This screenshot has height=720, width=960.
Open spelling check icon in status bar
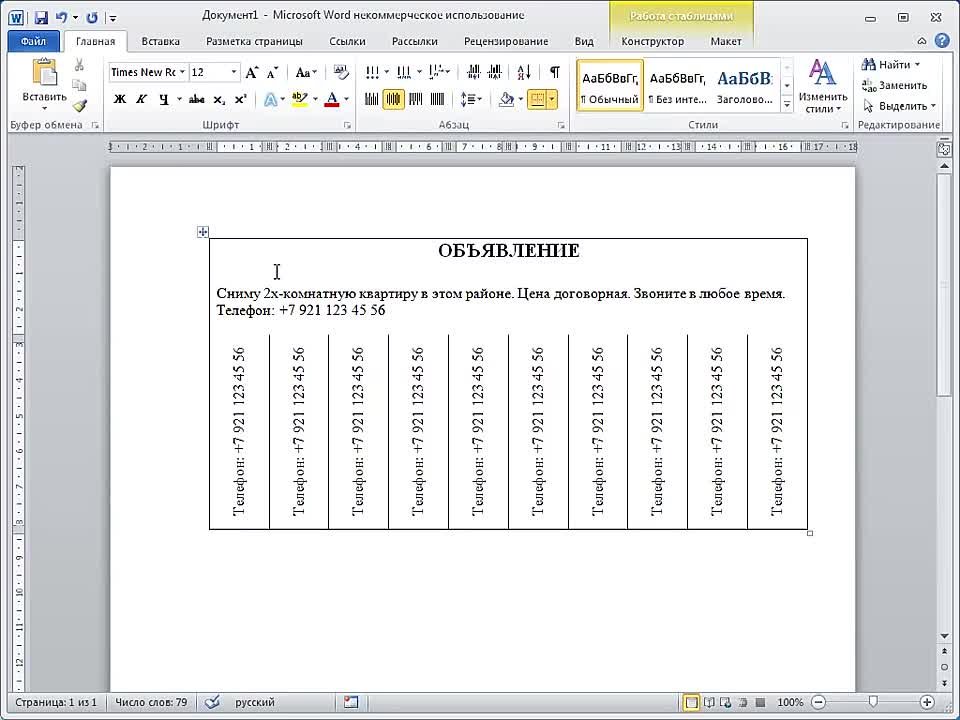click(x=212, y=702)
